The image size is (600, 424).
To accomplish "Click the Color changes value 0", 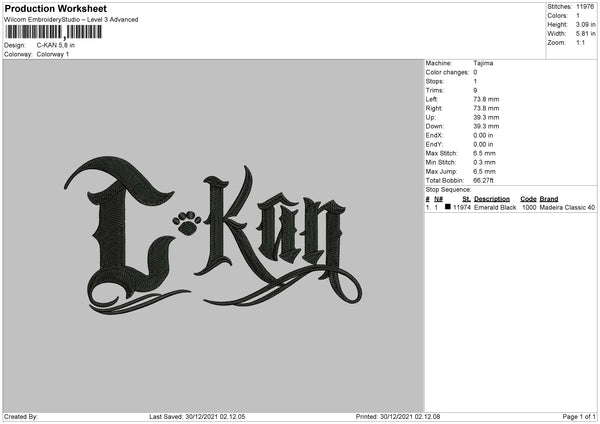I will tap(475, 72).
